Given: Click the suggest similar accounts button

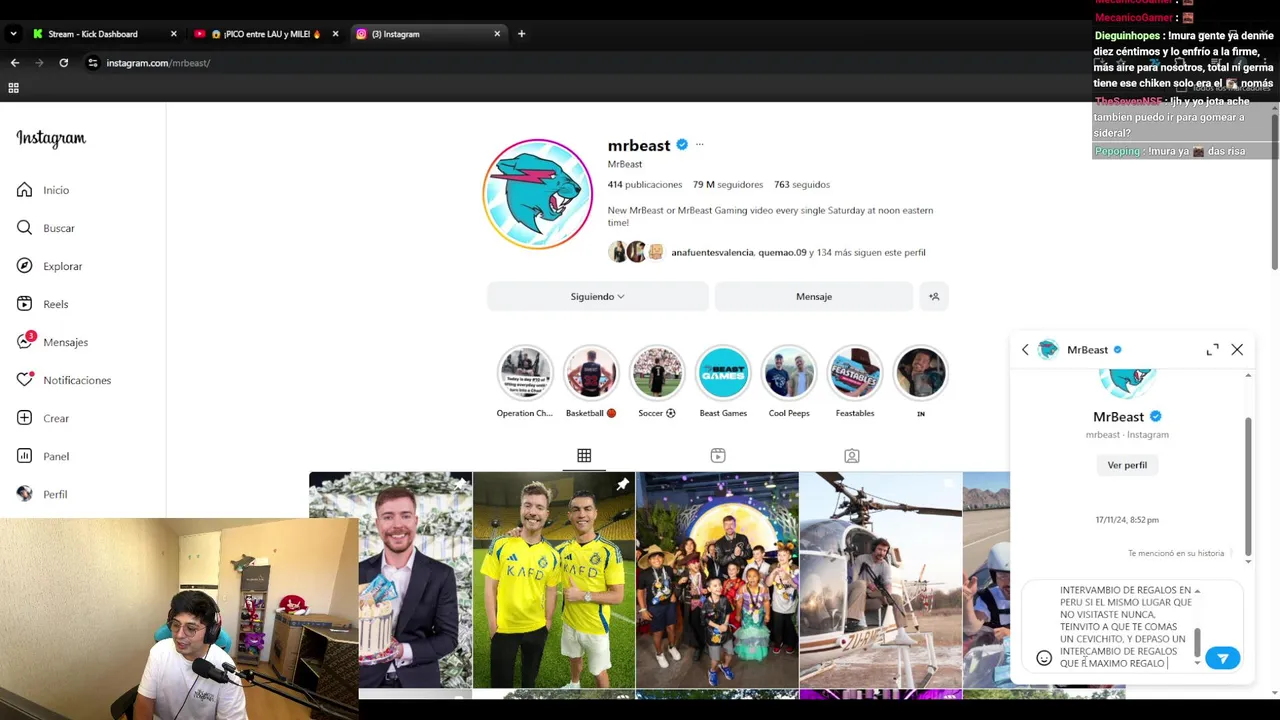Looking at the screenshot, I should (934, 296).
